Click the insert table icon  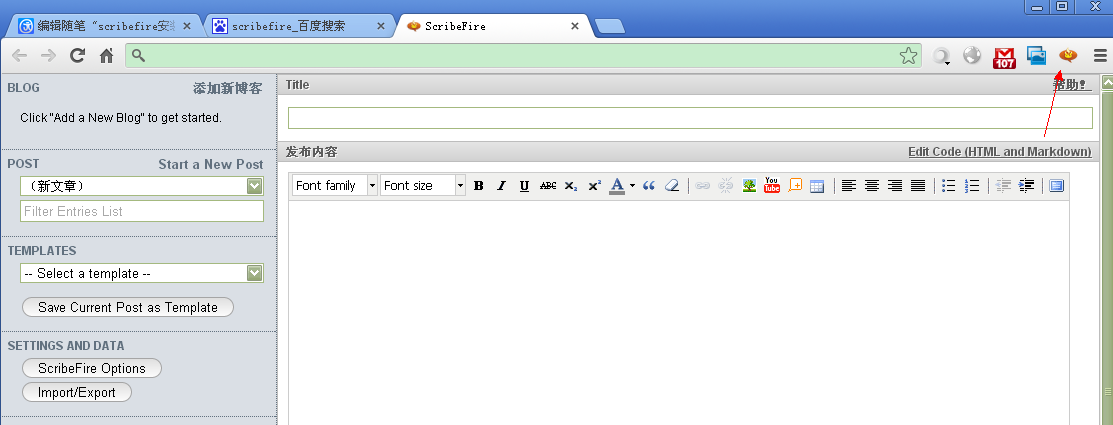coord(817,186)
